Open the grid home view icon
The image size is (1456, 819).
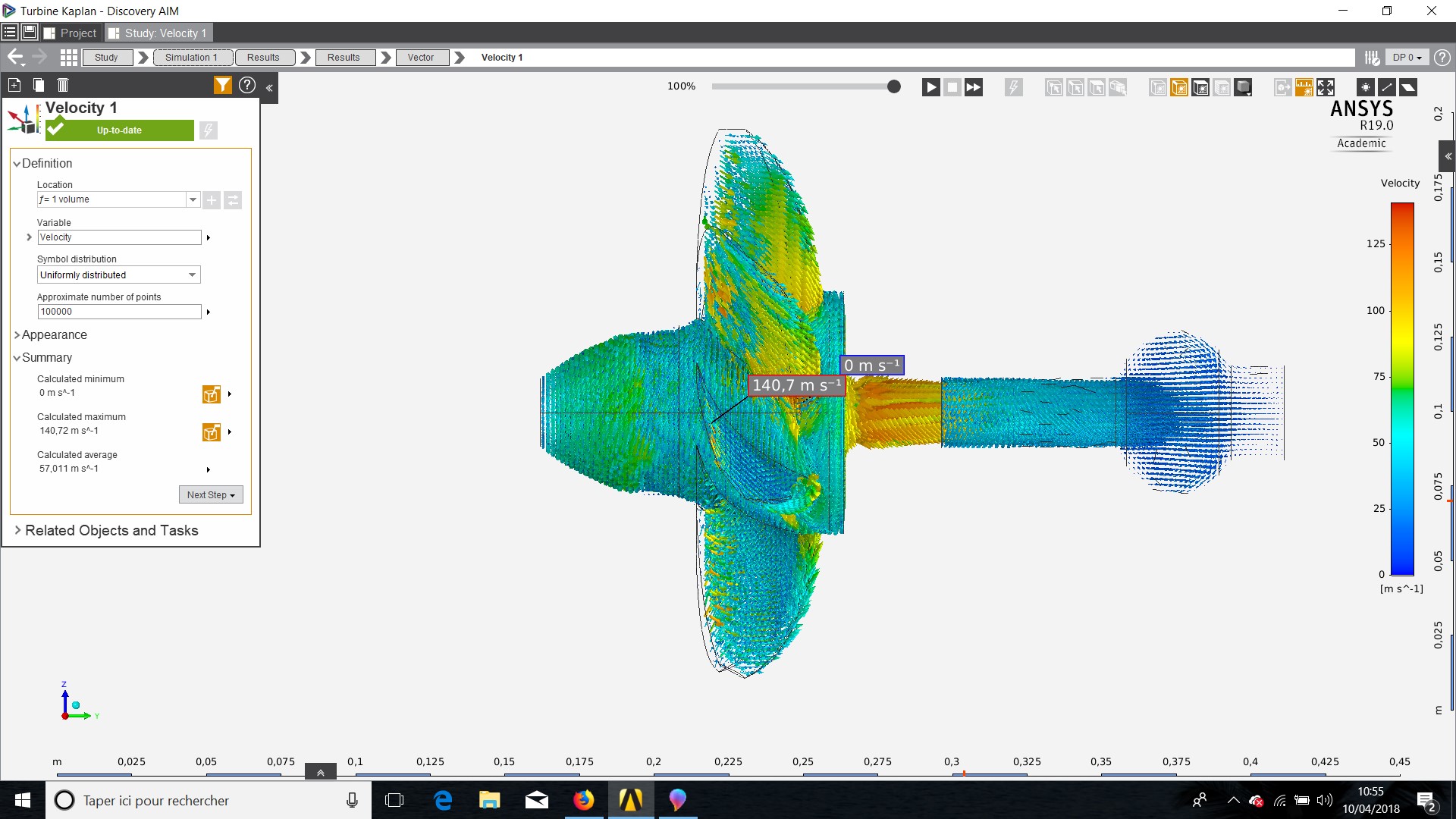69,57
